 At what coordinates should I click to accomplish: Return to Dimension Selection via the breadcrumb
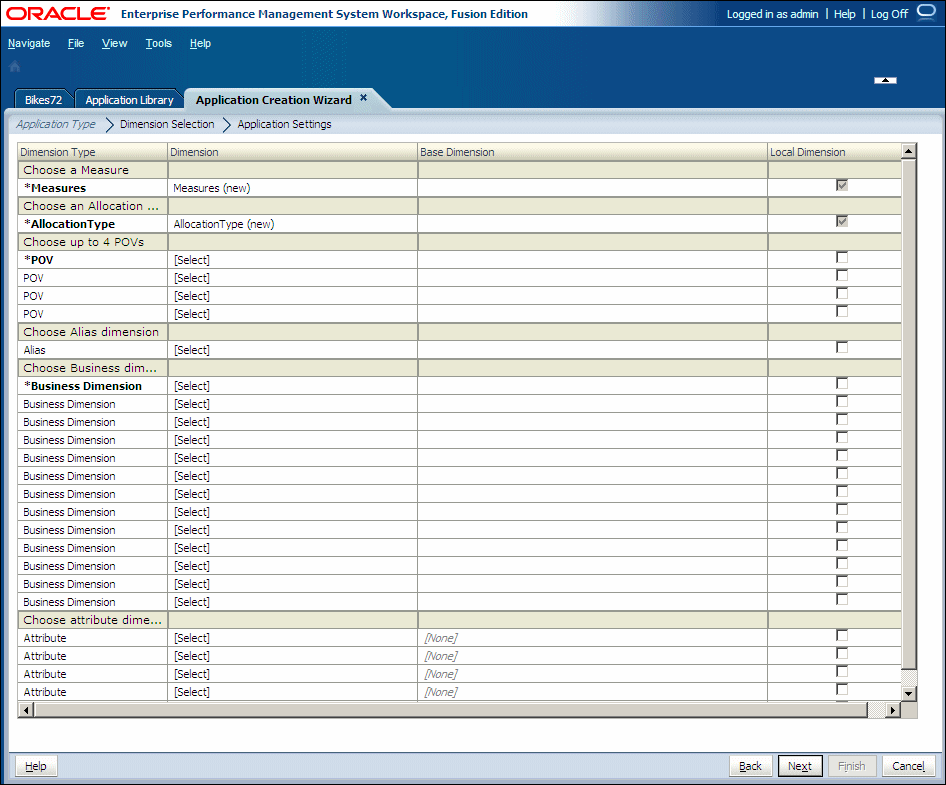click(x=166, y=123)
